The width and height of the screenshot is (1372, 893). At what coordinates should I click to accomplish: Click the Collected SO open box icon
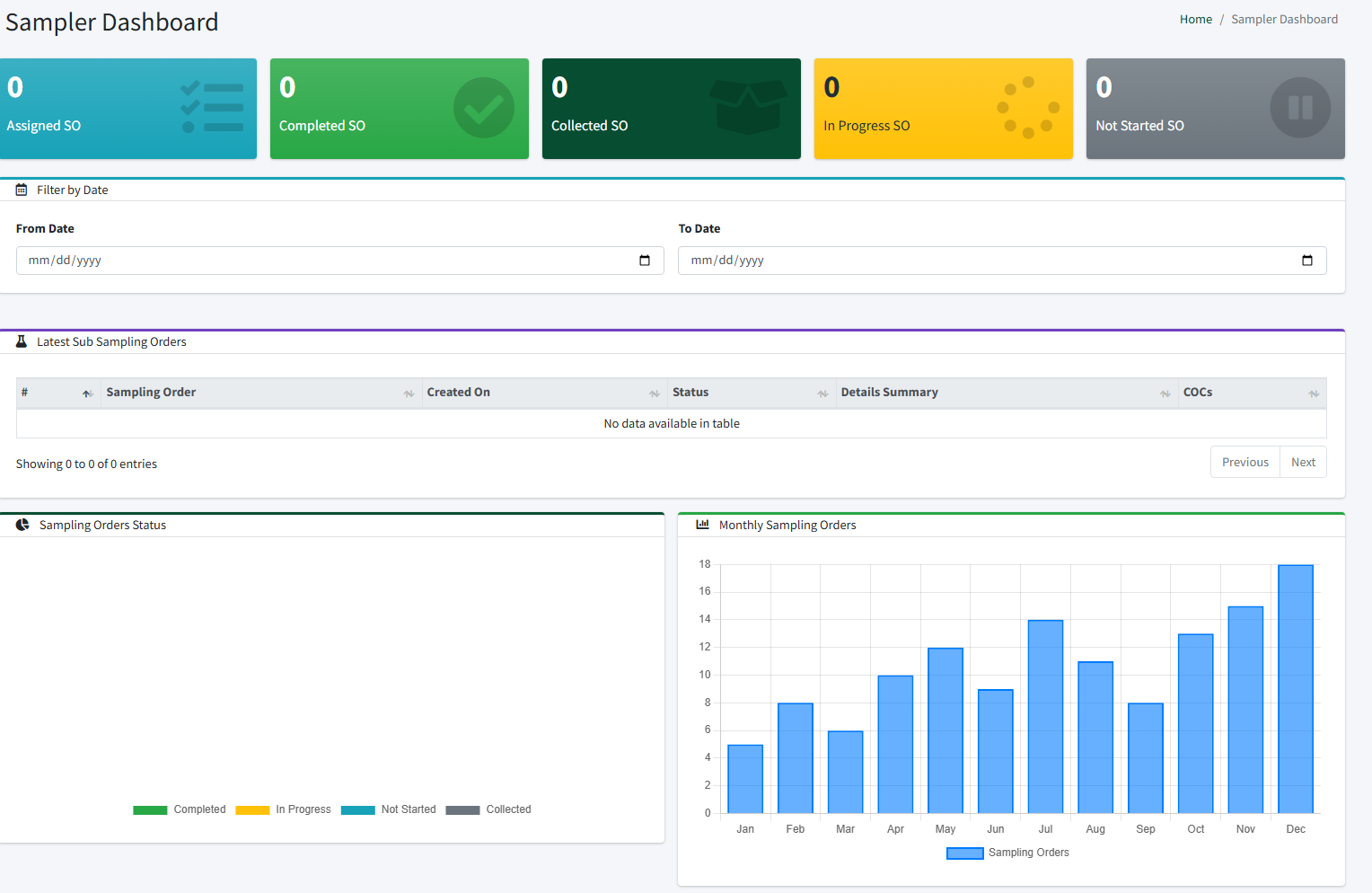(747, 107)
